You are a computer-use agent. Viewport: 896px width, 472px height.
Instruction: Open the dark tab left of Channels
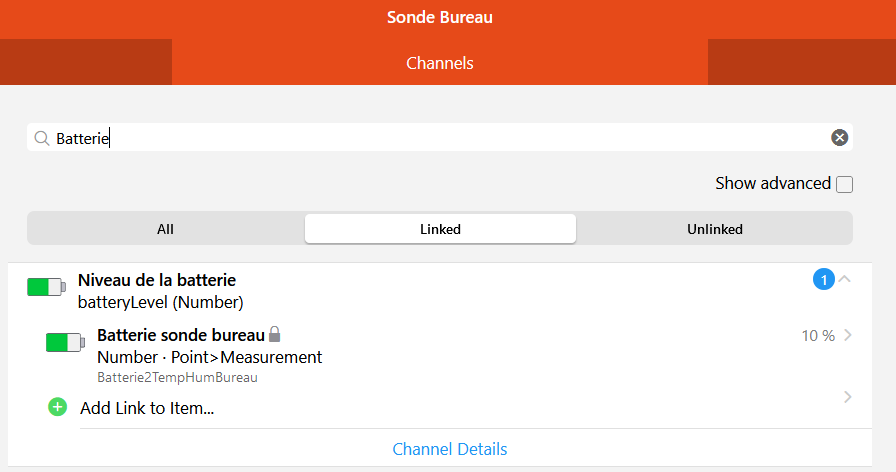tap(86, 62)
